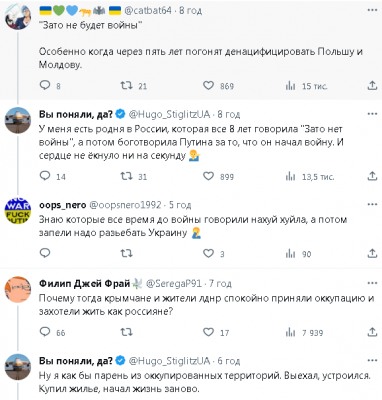The width and height of the screenshot is (382, 400).
Task: Retweet the oops_nero reply
Action: 127,253
